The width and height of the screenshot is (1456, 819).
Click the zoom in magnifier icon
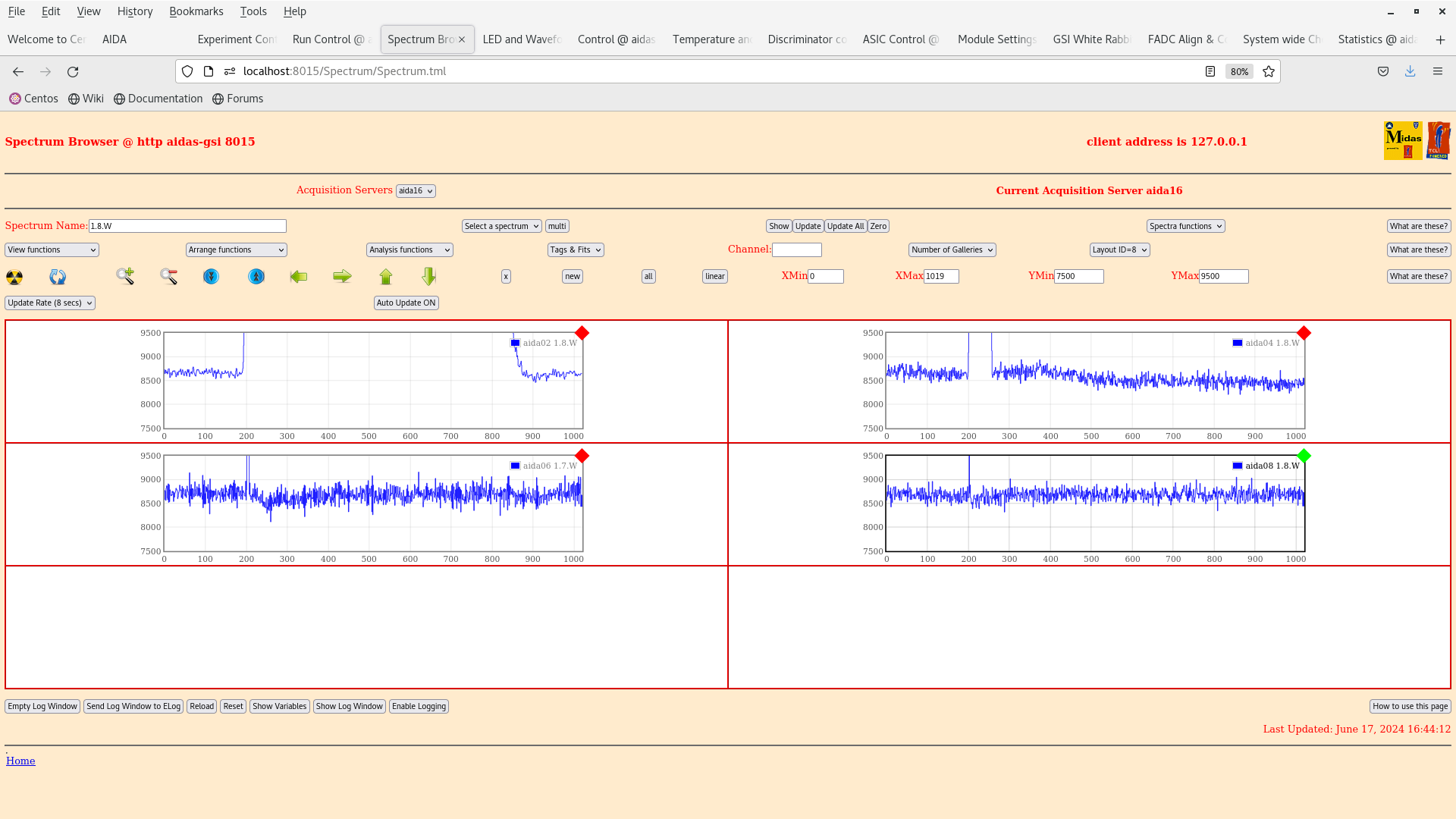tap(125, 276)
